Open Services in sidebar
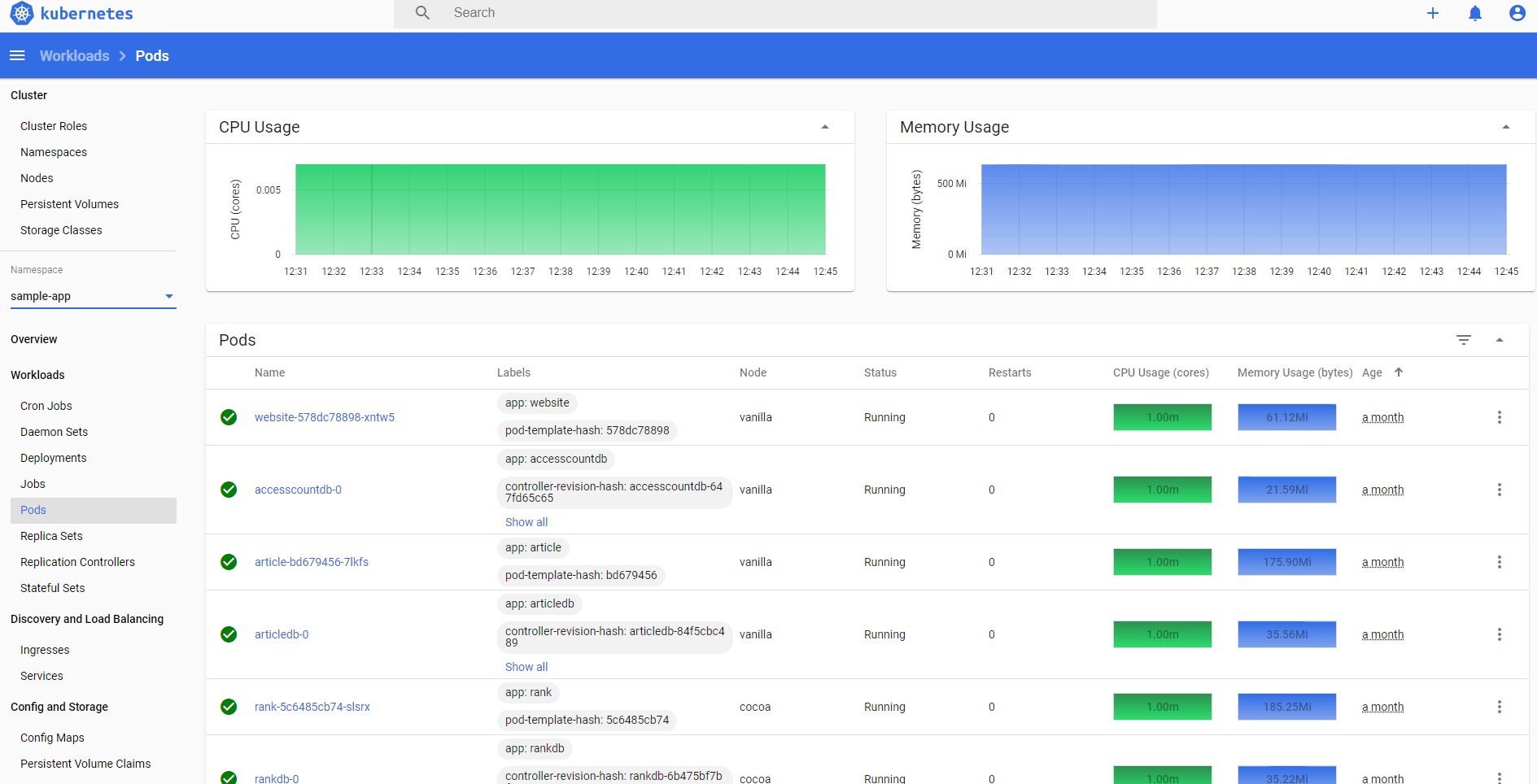Screen dimensions: 1537x784 [x=41, y=676]
